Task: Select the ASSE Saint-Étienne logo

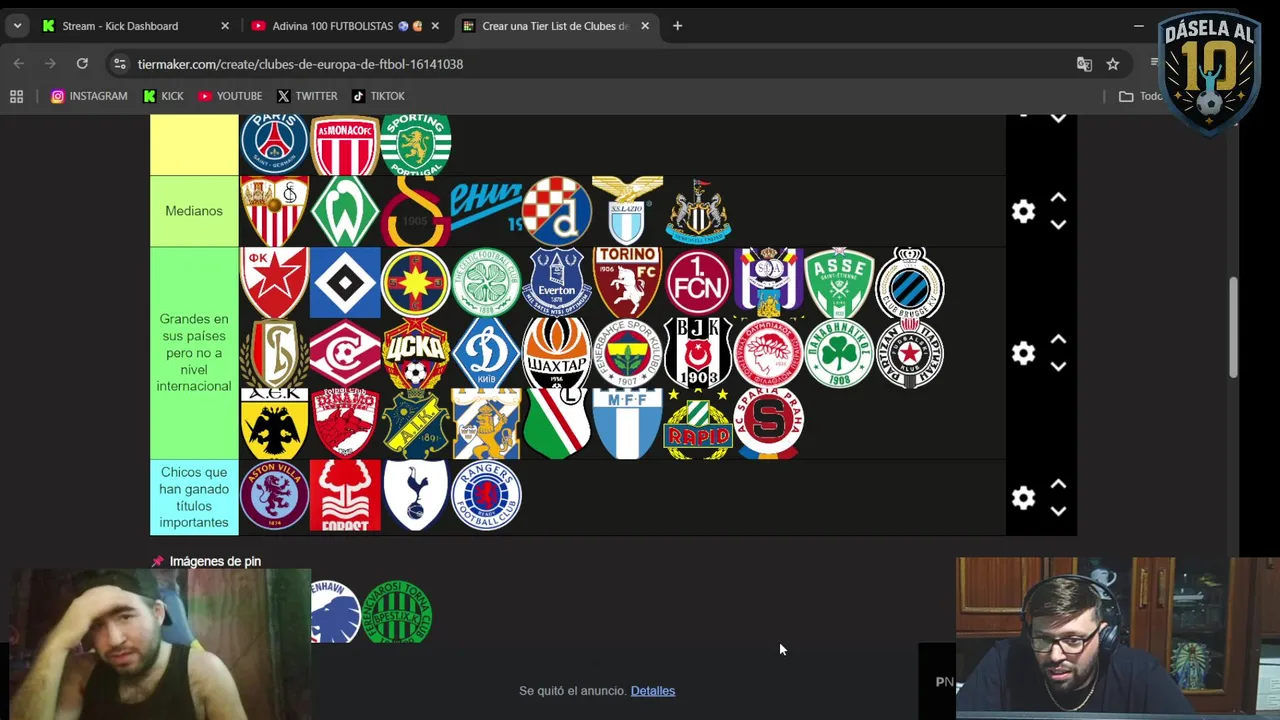Action: (x=839, y=283)
